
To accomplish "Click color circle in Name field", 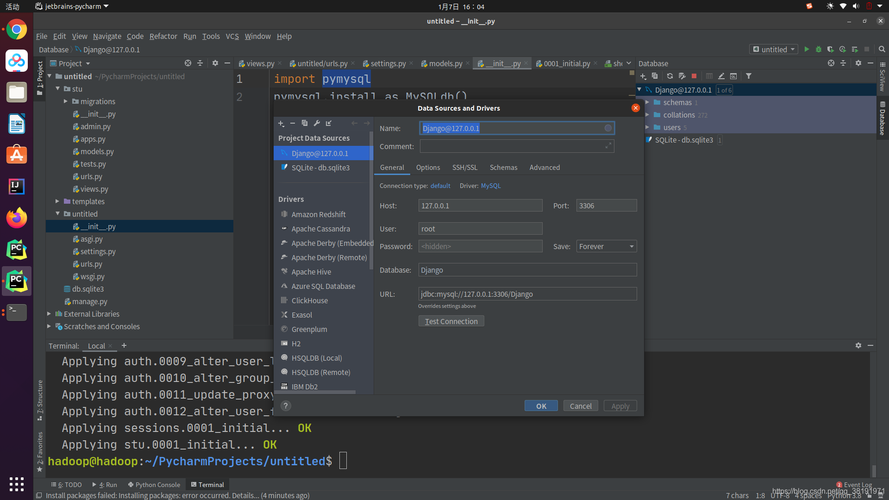I will click(x=608, y=128).
